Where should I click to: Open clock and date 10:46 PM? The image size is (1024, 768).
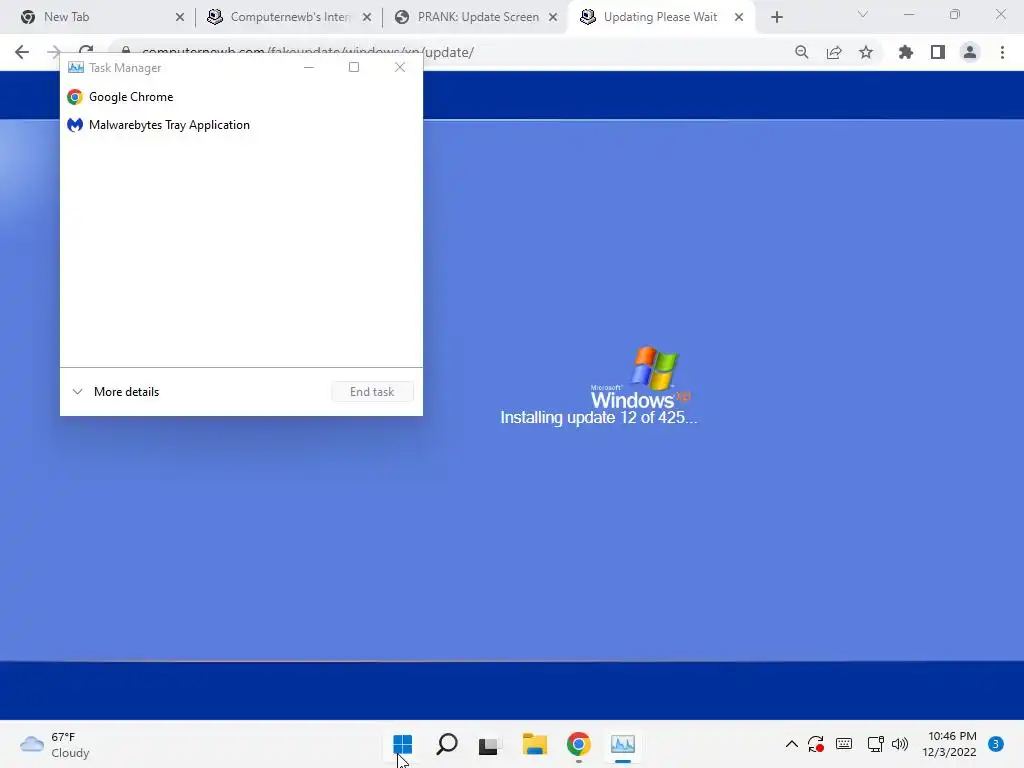950,744
